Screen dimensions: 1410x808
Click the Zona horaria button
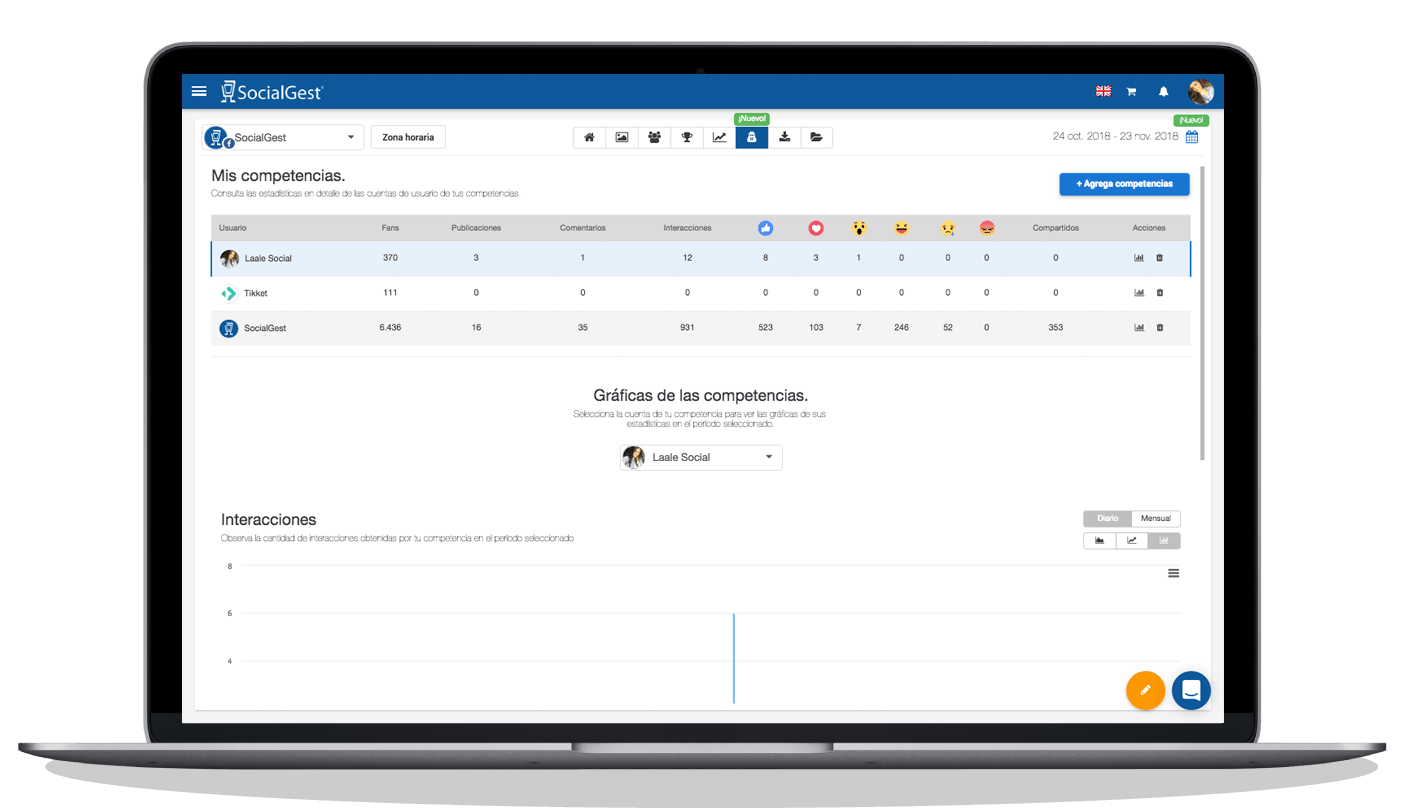pos(408,137)
